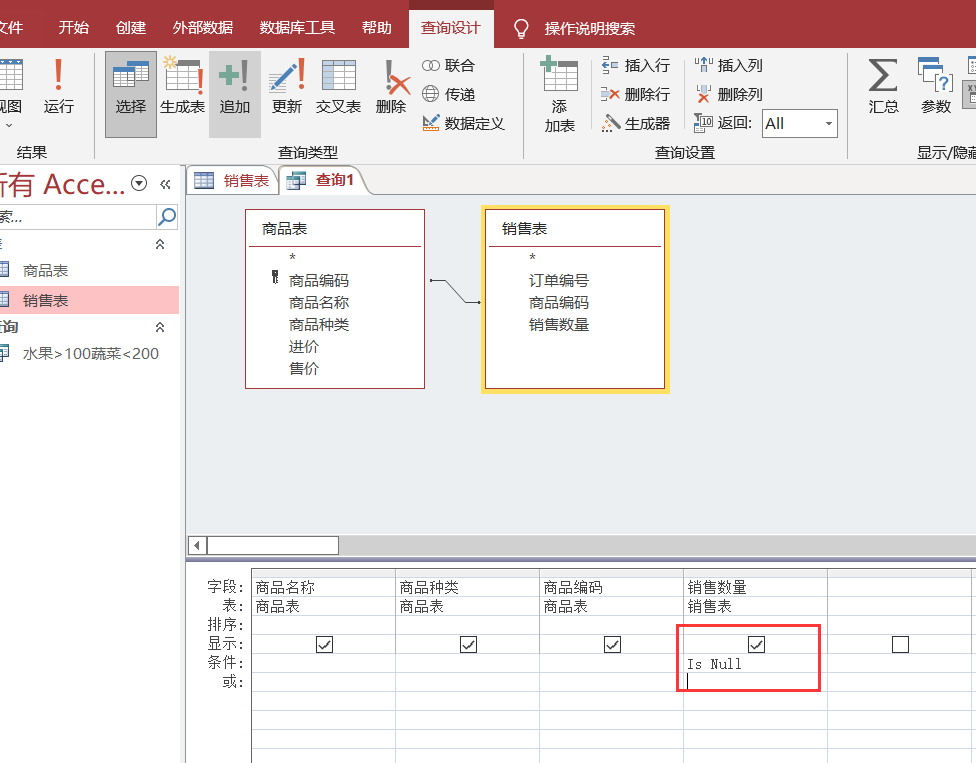Click the 商品种类 field cell in grid
This screenshot has width=976, height=763.
[467, 587]
